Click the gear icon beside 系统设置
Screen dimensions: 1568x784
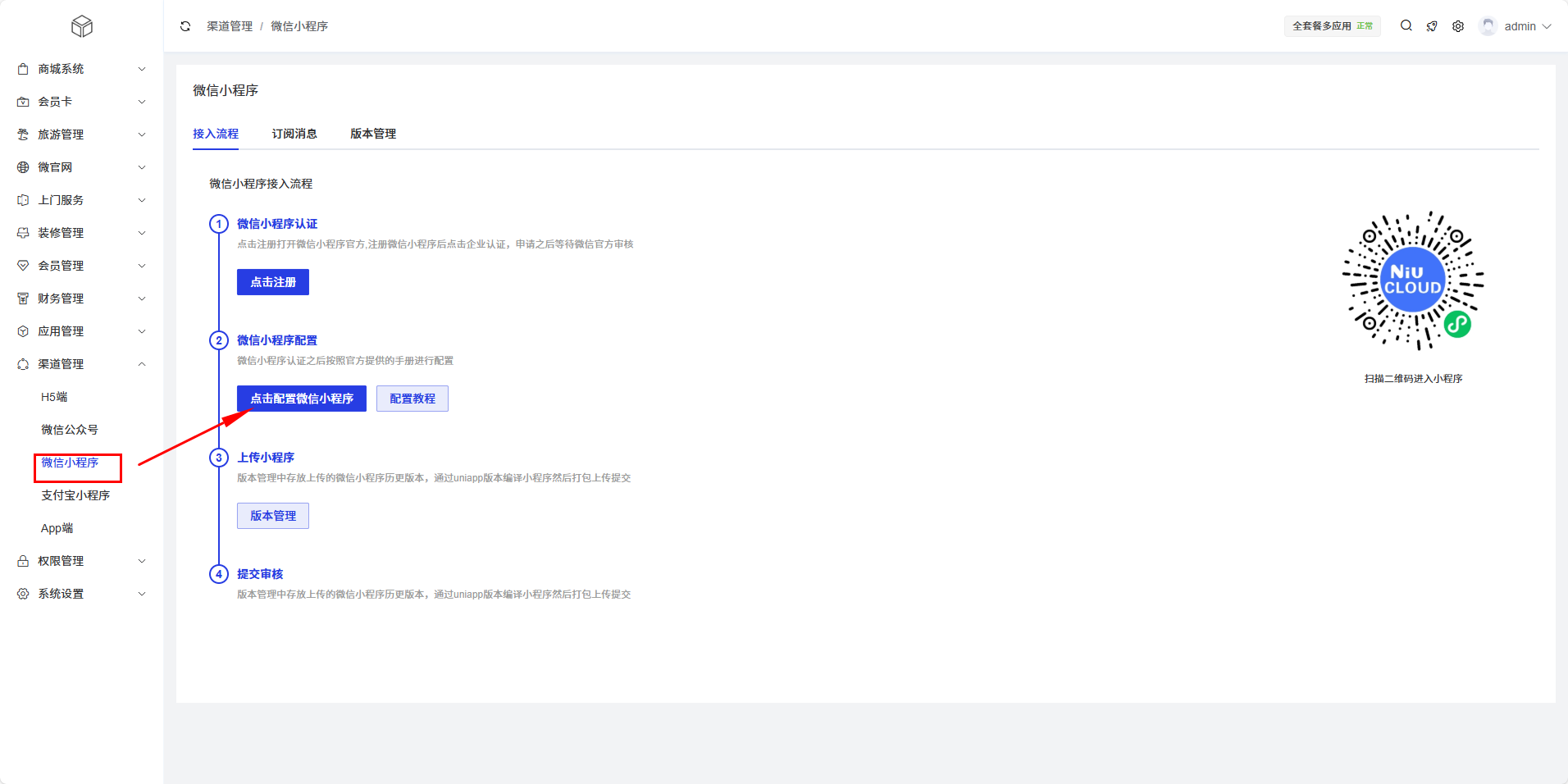point(23,594)
